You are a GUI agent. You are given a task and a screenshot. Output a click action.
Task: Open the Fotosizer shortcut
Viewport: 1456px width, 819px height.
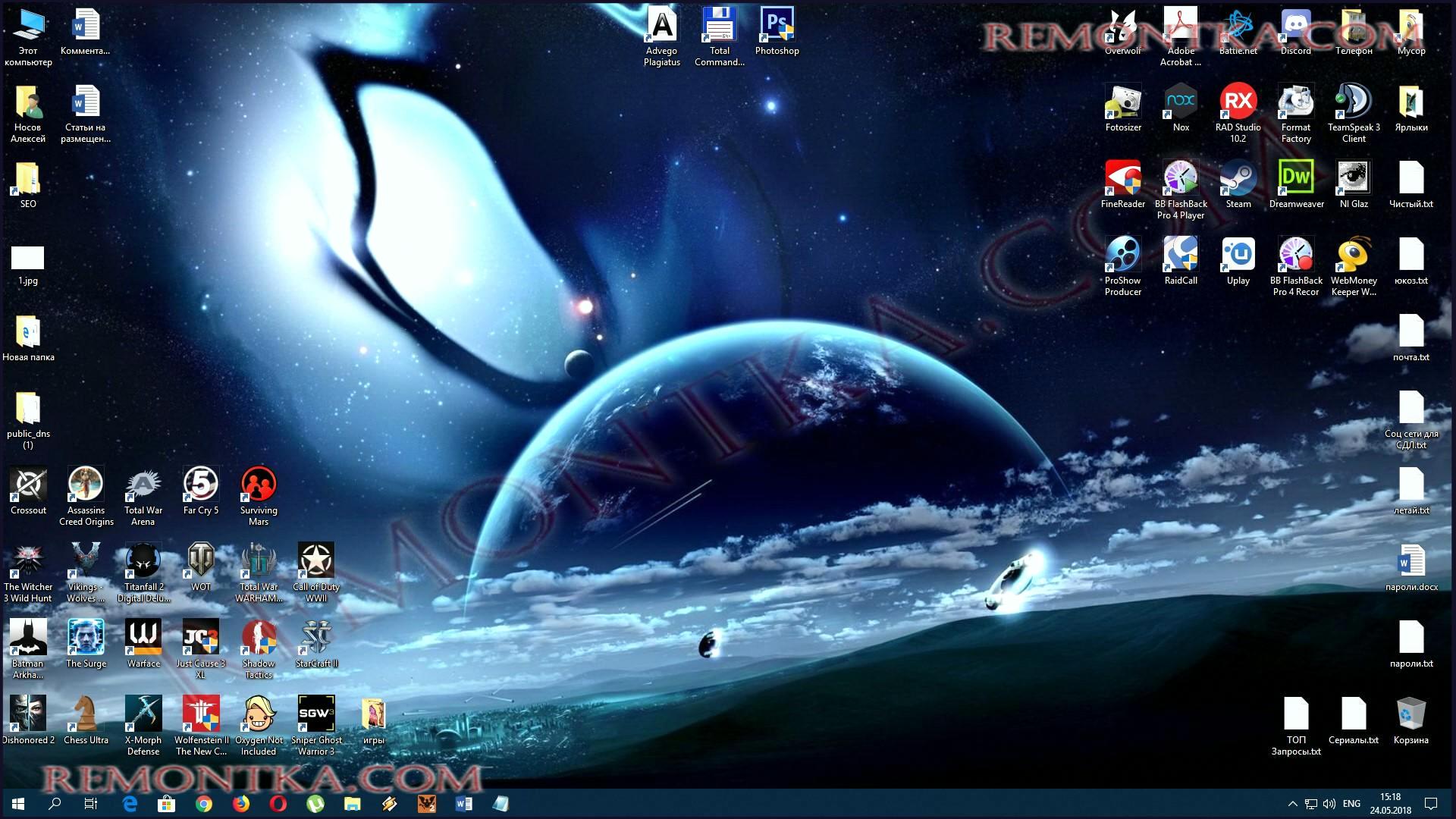tap(1122, 108)
